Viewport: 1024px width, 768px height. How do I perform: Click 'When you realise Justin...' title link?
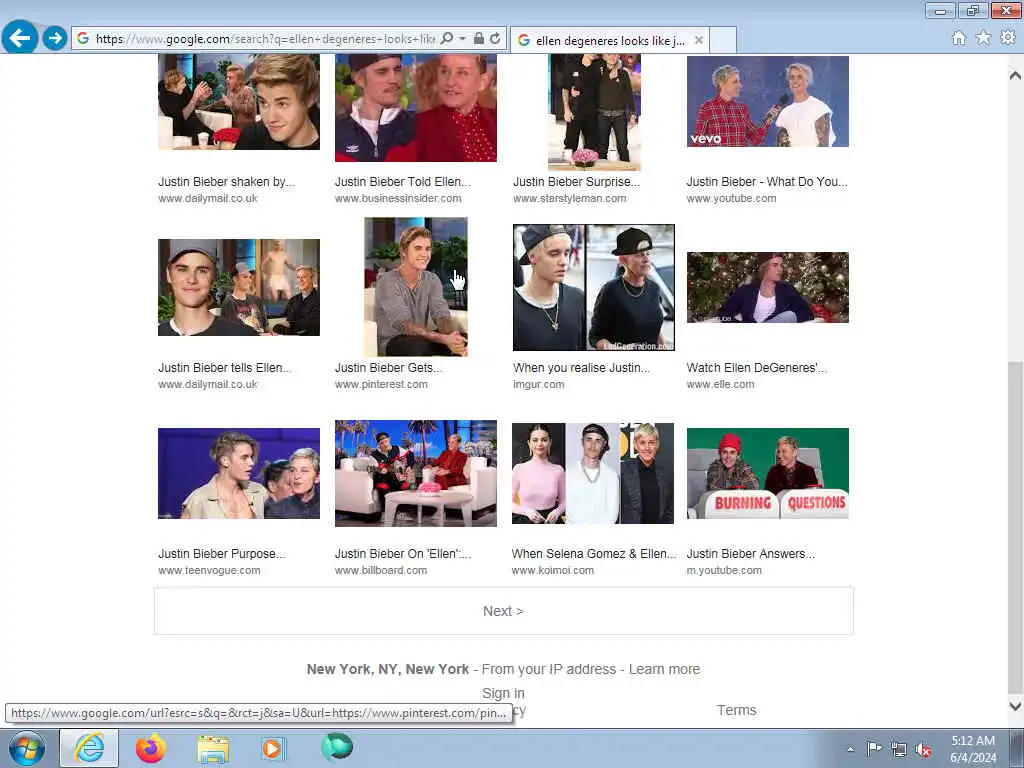[x=581, y=368]
